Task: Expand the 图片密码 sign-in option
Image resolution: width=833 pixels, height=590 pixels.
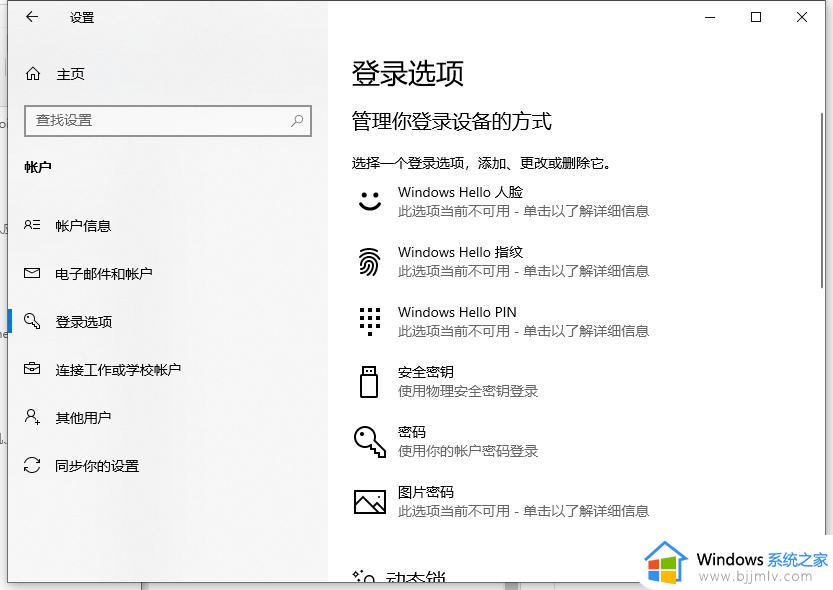Action: (502, 502)
